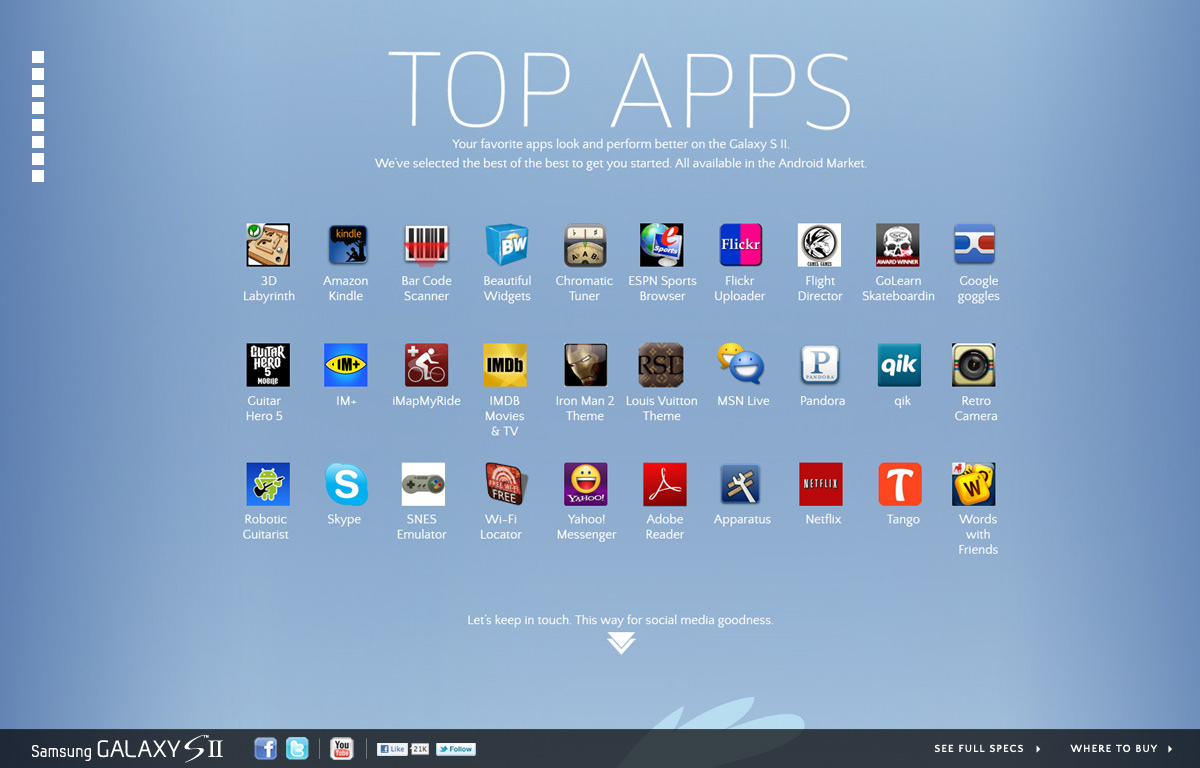Screen dimensions: 1200x768
Task: Open the MSN Live icon
Action: click(x=741, y=365)
